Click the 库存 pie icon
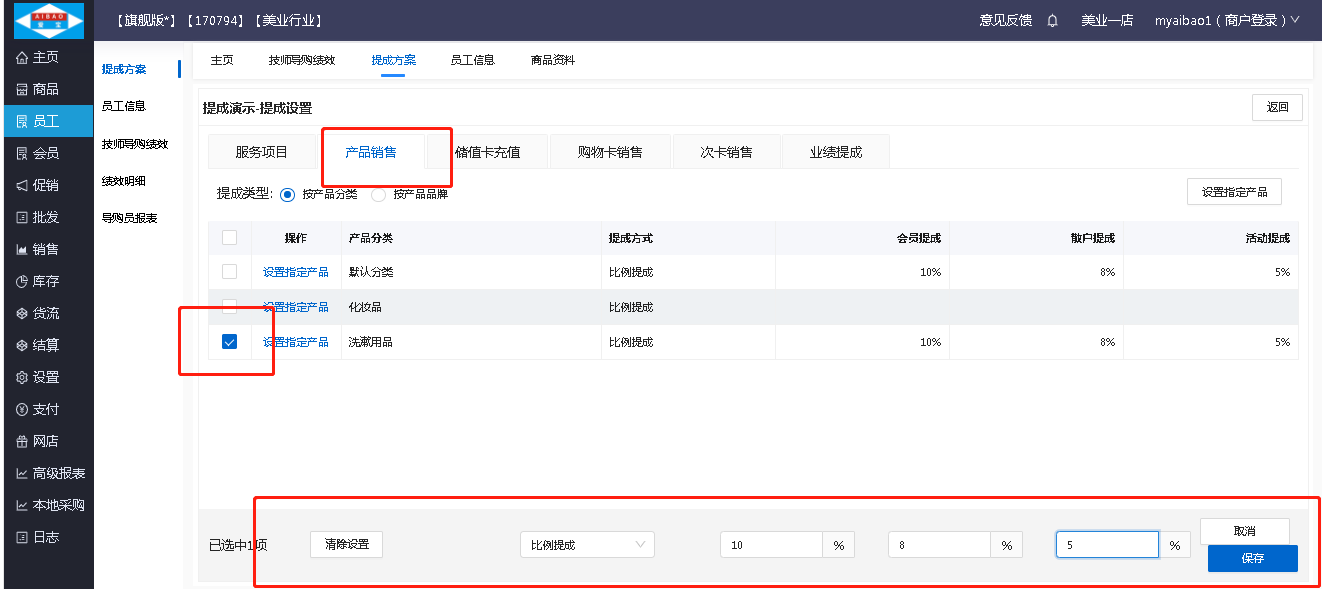The image size is (1322, 589). coord(22,282)
